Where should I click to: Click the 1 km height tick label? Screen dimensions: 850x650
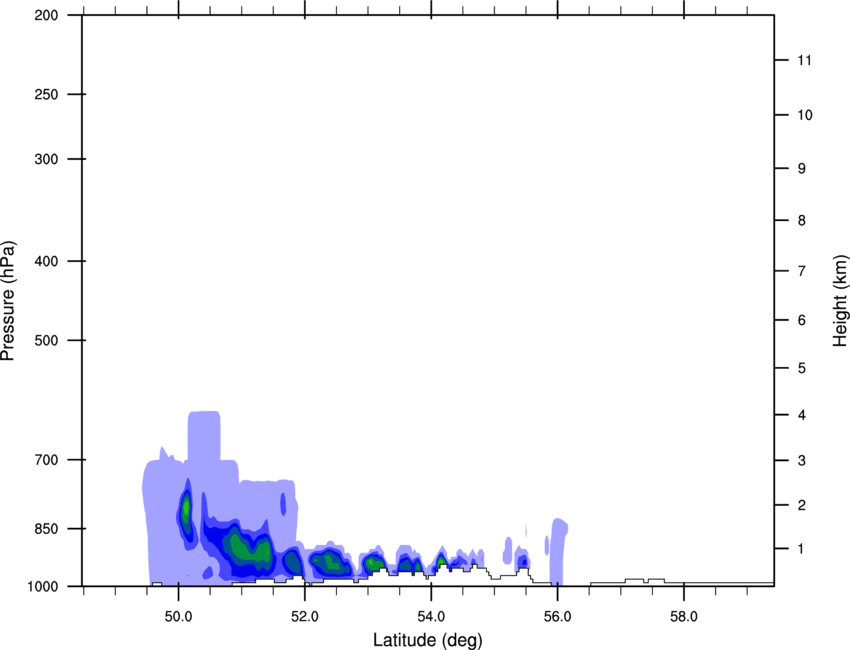pyautogui.click(x=801, y=549)
